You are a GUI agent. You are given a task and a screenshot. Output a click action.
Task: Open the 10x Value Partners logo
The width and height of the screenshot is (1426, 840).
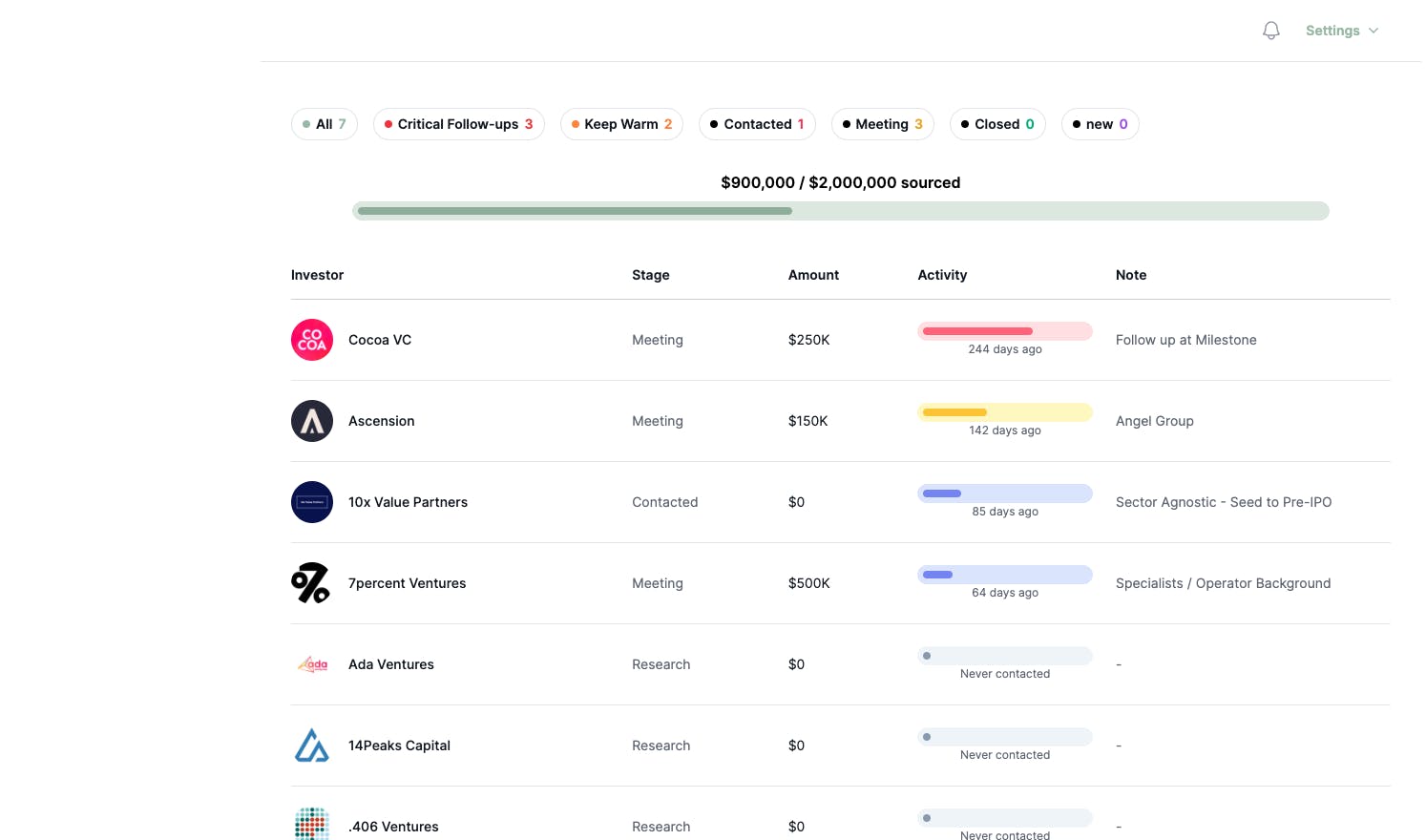[x=312, y=502]
